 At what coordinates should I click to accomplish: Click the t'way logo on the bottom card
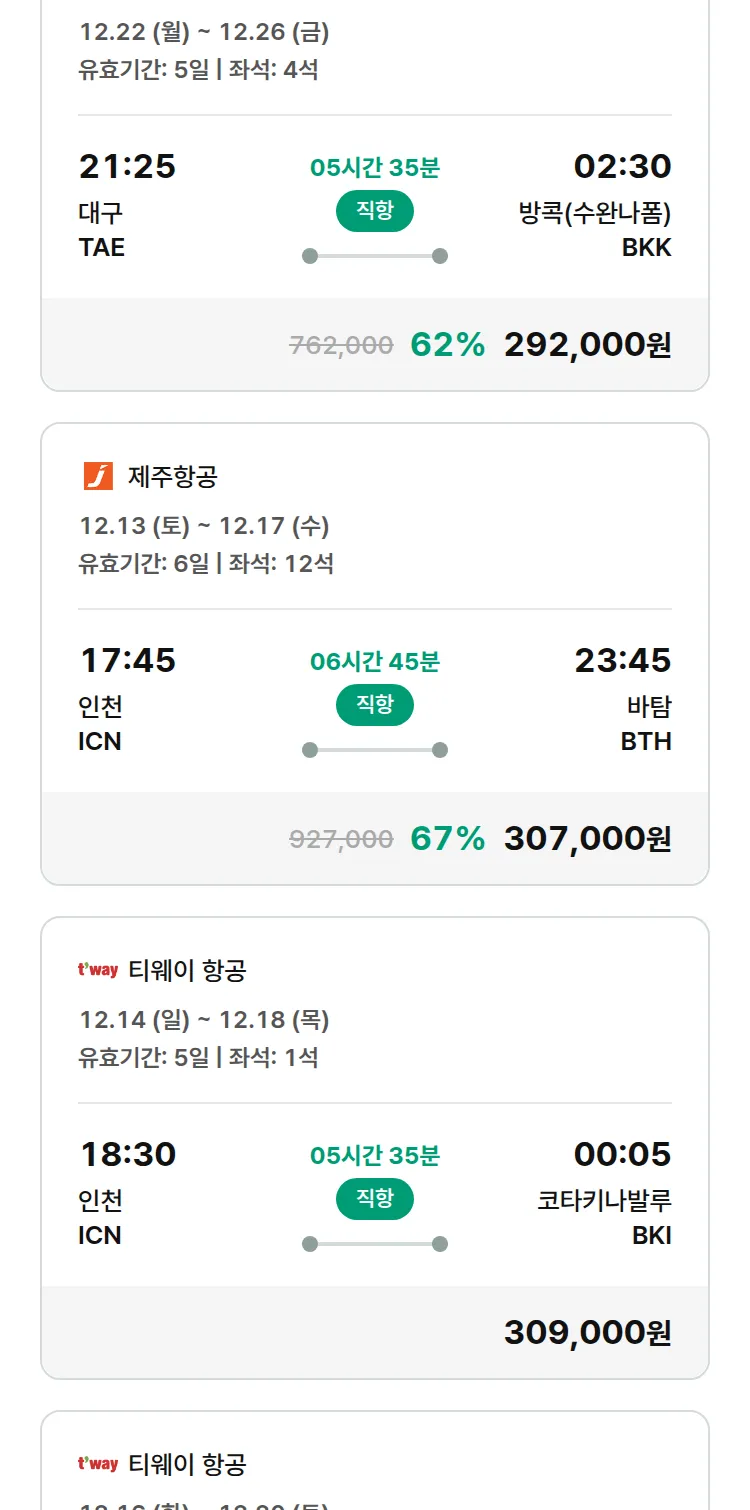click(x=98, y=1464)
